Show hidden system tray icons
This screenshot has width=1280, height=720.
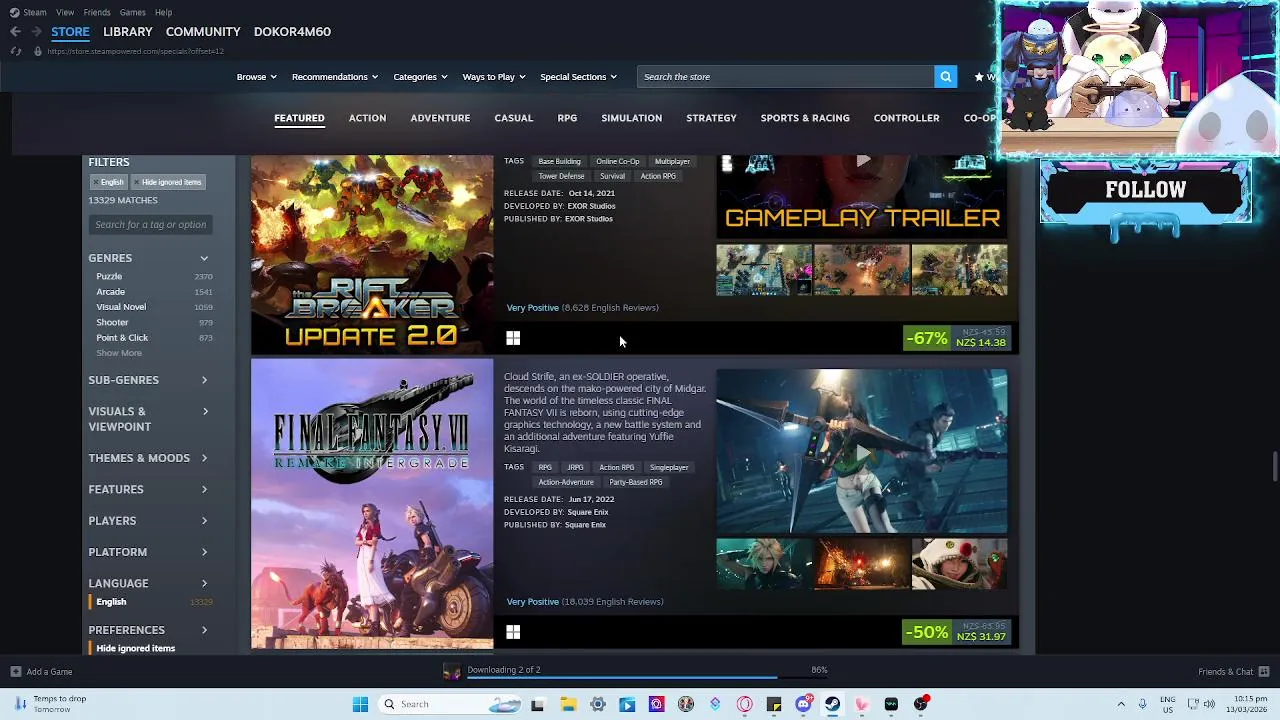[x=1121, y=704]
